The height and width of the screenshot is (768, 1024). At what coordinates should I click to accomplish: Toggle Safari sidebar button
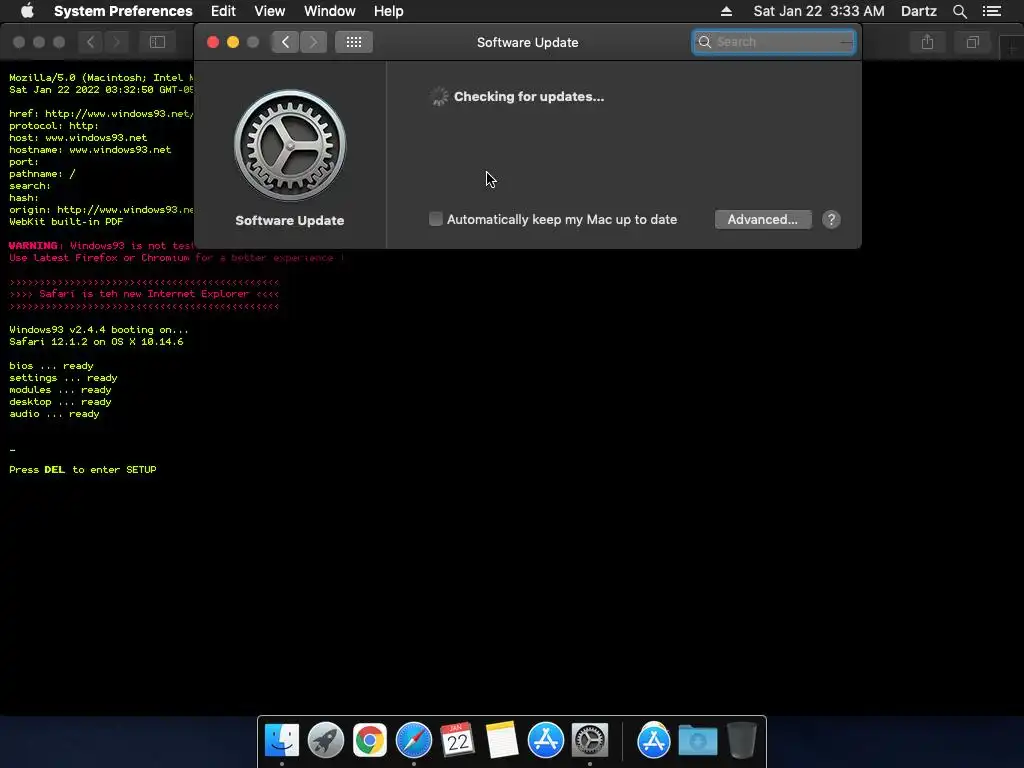click(x=157, y=42)
